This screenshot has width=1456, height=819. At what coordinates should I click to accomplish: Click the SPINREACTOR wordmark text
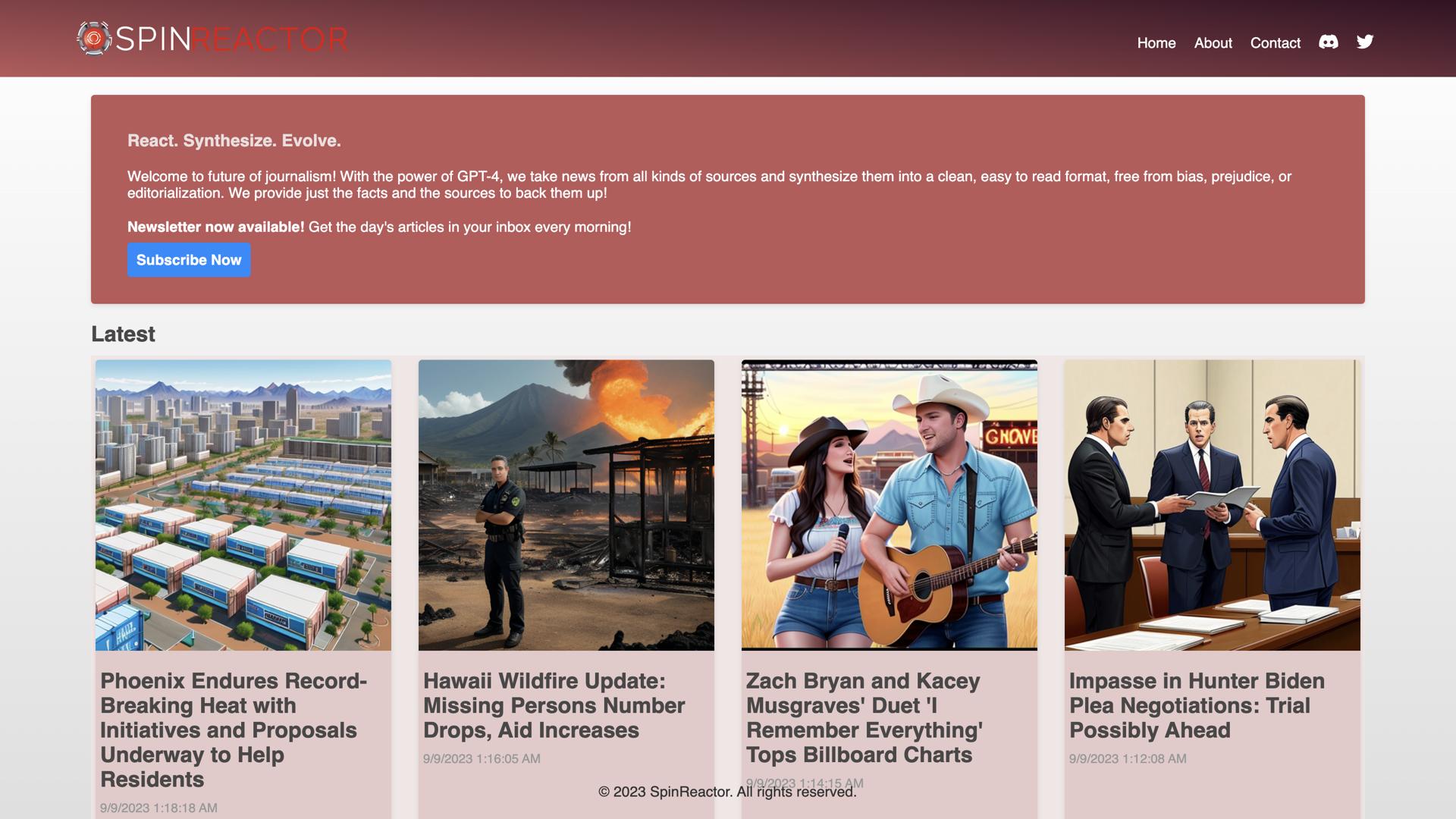(x=231, y=39)
